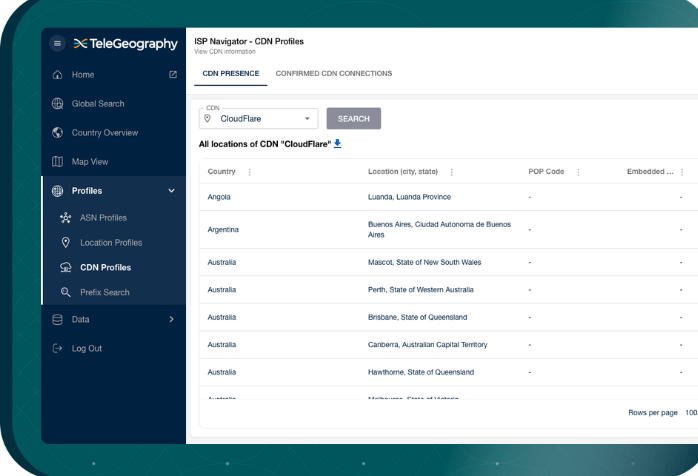Click Hawthorne, State of Queensland cell
This screenshot has width=698, height=476.
(421, 372)
